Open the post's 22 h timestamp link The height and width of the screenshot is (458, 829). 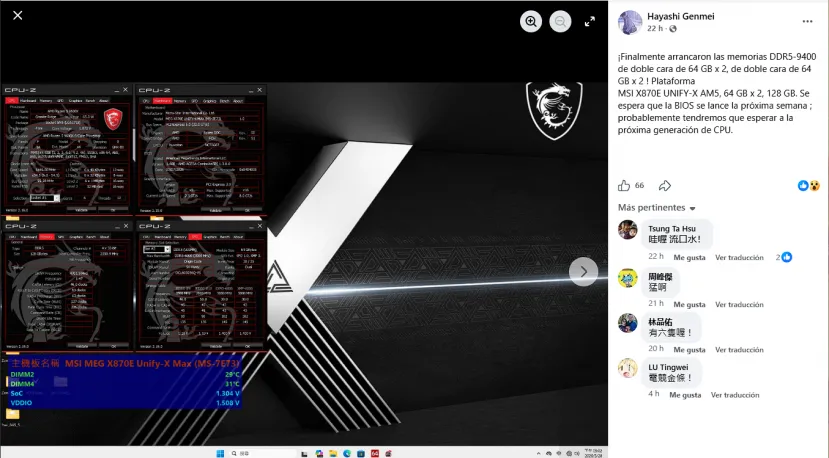(655, 29)
